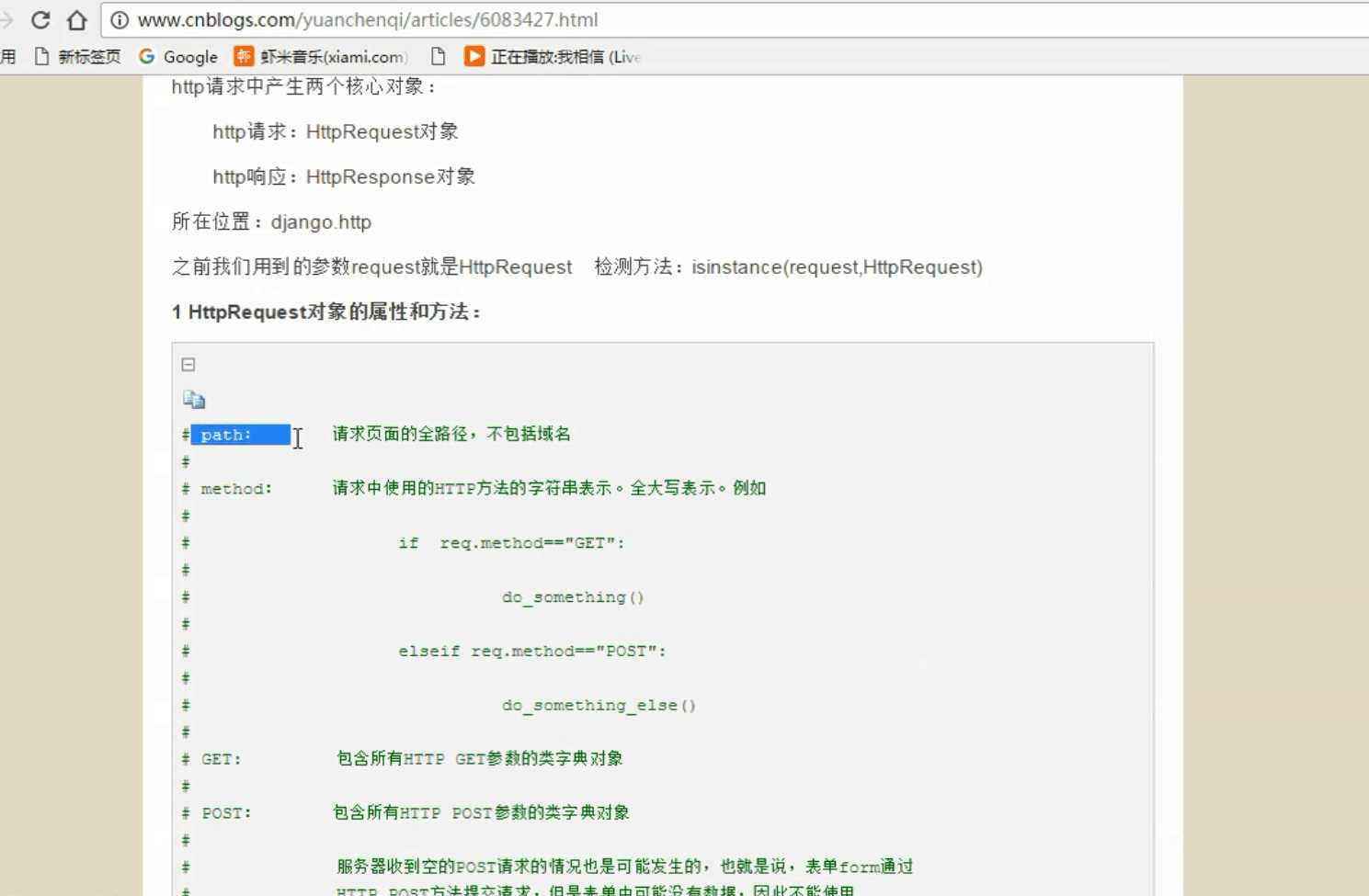Image resolution: width=1369 pixels, height=896 pixels.
Task: Click the elseif req.method=="POST": line
Action: pos(531,652)
